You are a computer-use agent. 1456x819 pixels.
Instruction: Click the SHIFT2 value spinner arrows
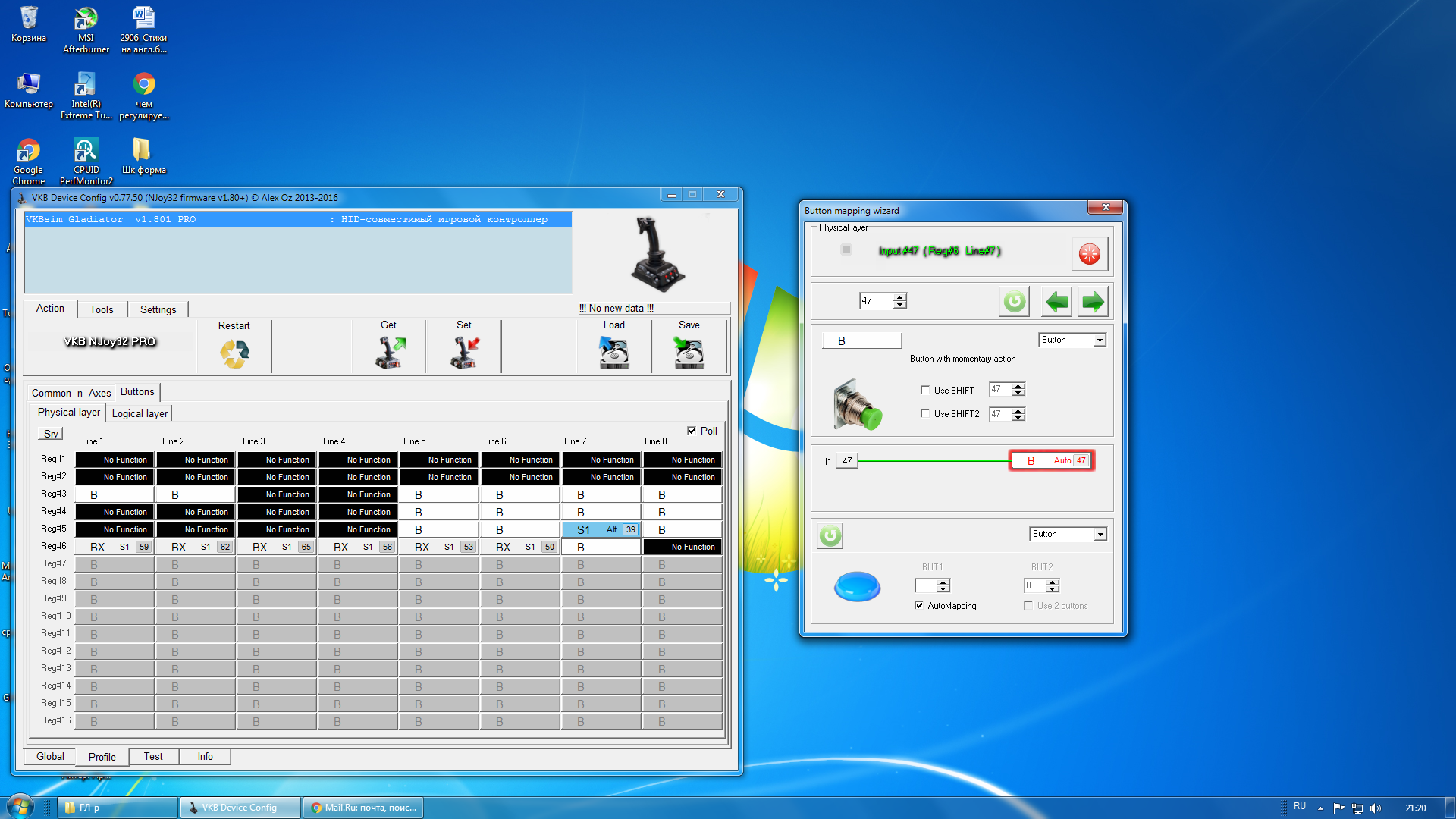(1018, 414)
